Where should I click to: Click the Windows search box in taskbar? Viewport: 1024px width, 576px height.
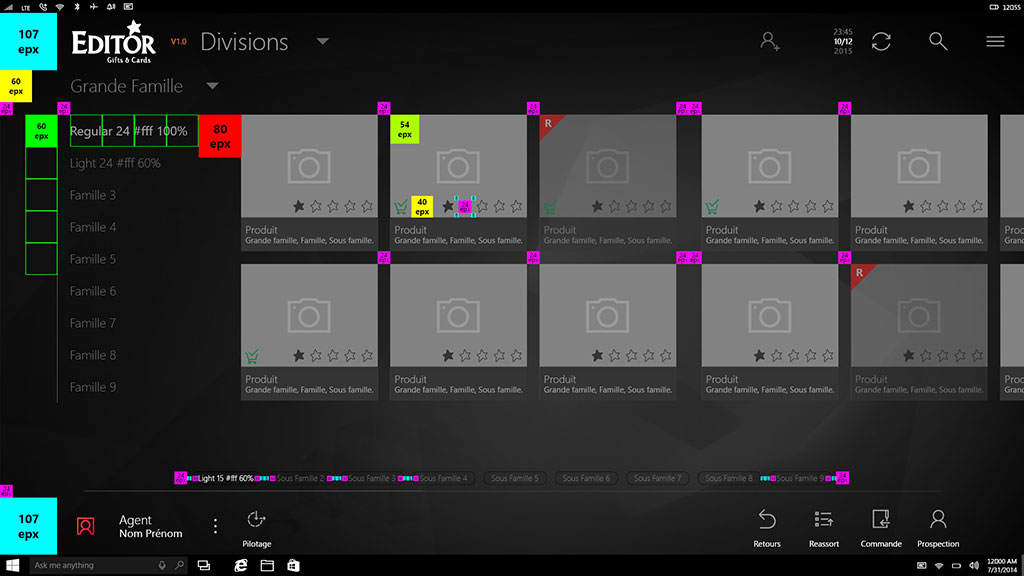coord(95,565)
